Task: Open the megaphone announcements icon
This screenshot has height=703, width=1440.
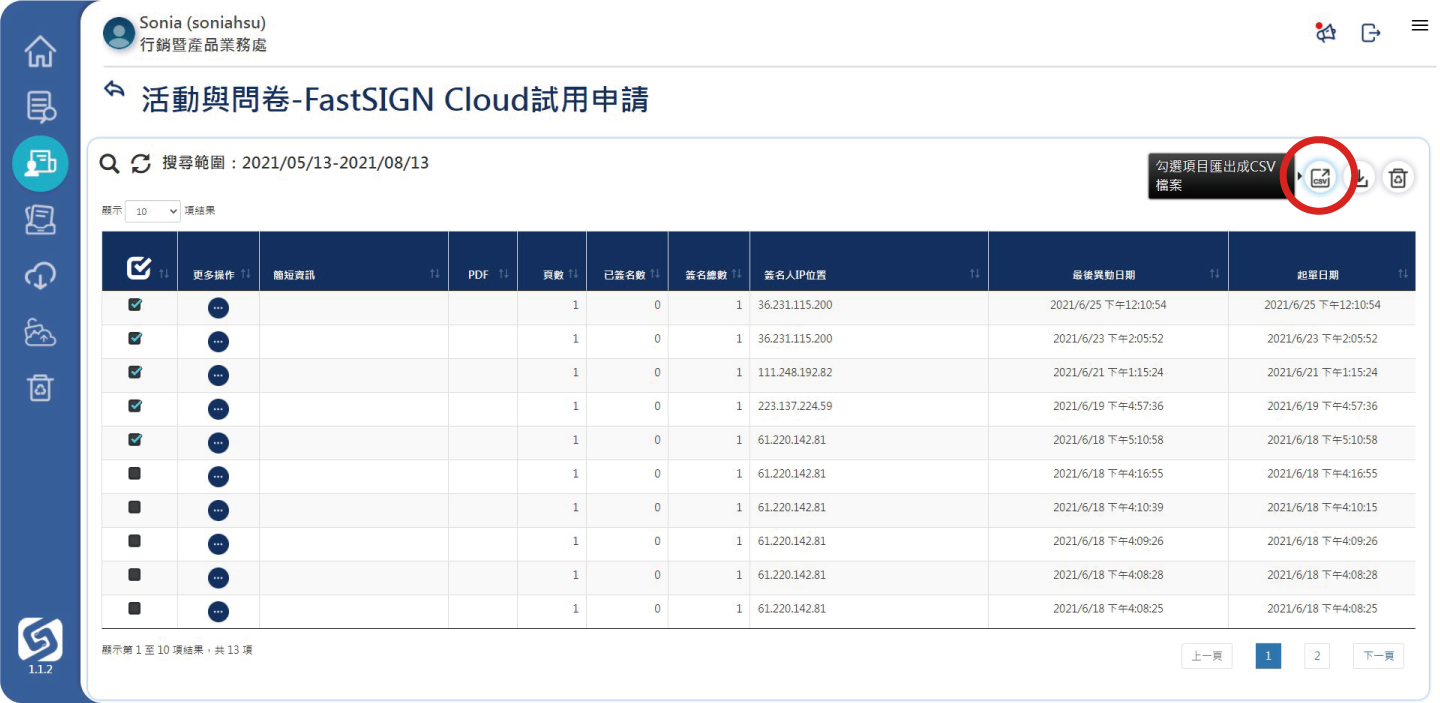Action: (1326, 33)
